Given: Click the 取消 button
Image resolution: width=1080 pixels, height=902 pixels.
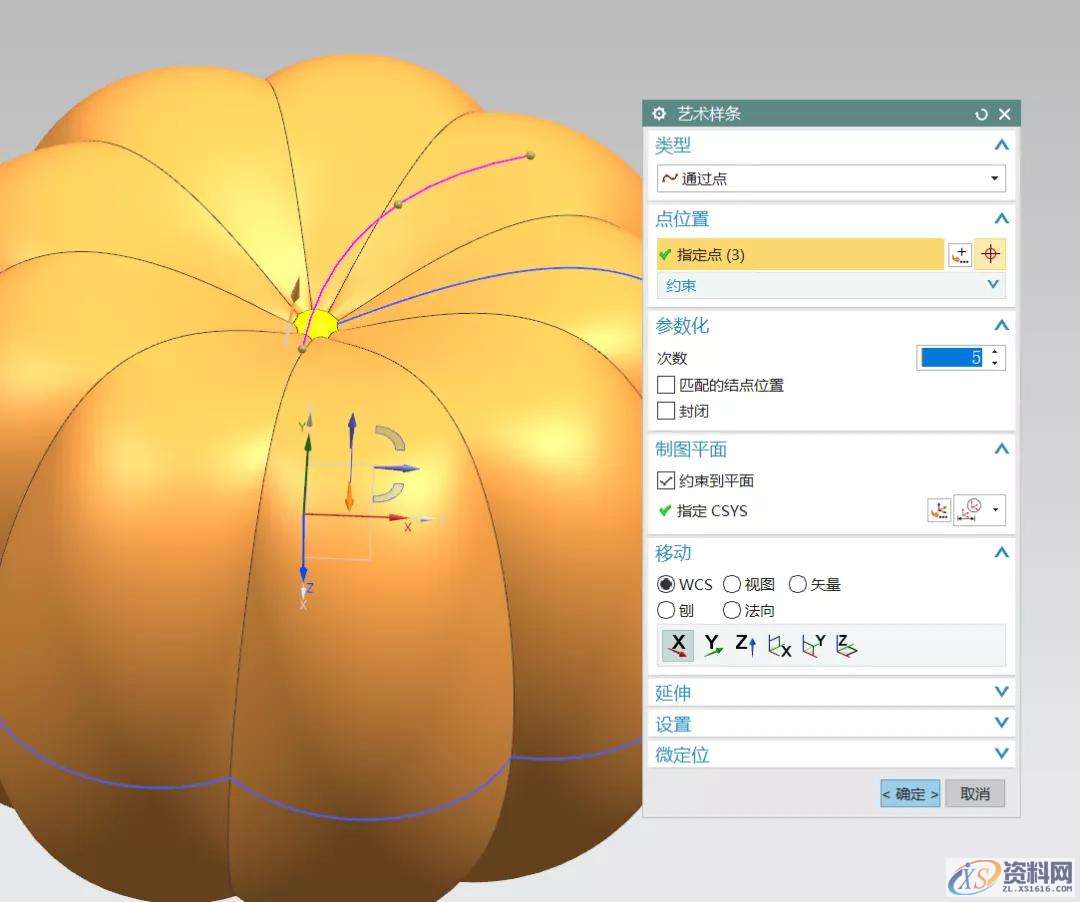Looking at the screenshot, I should (974, 793).
